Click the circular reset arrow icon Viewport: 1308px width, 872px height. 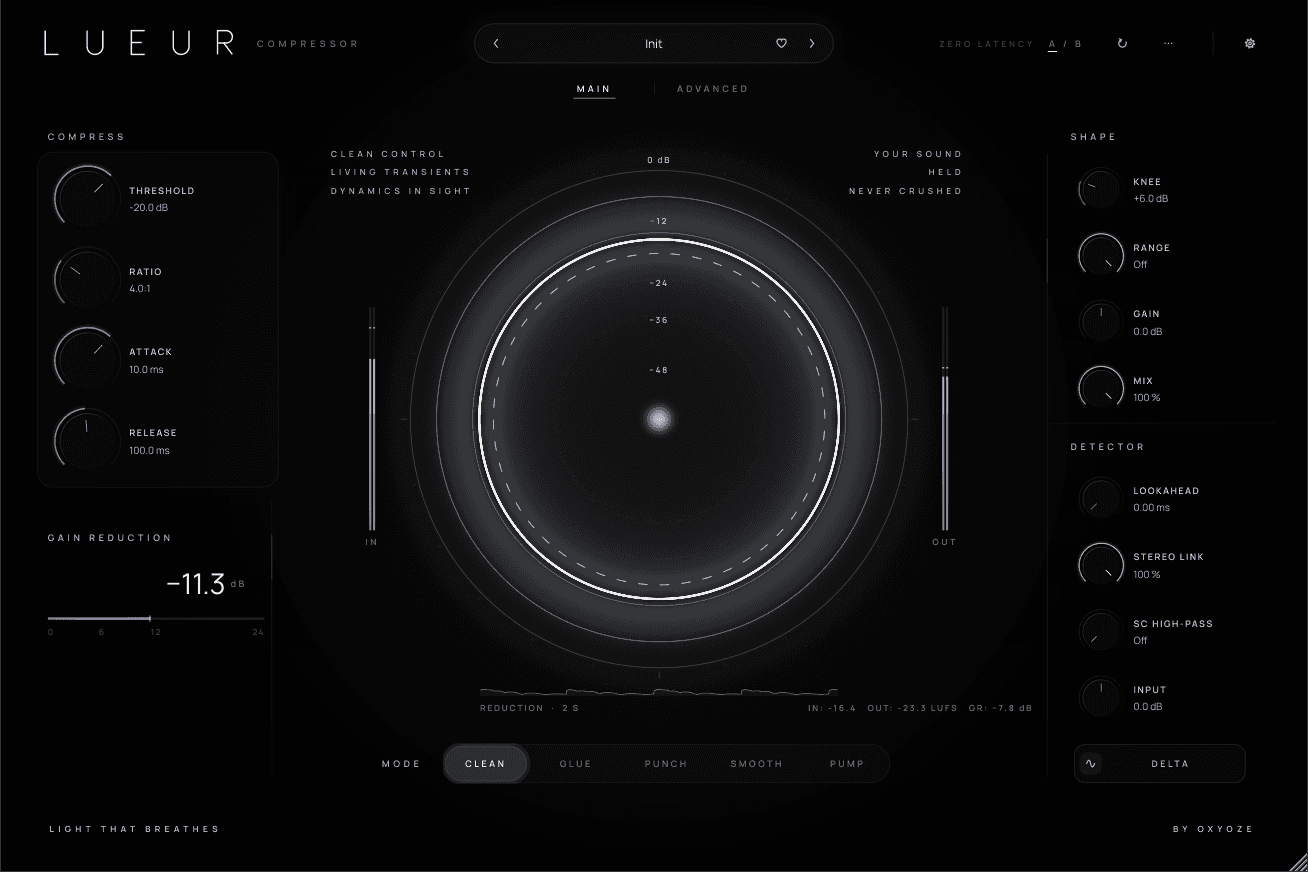[1122, 44]
